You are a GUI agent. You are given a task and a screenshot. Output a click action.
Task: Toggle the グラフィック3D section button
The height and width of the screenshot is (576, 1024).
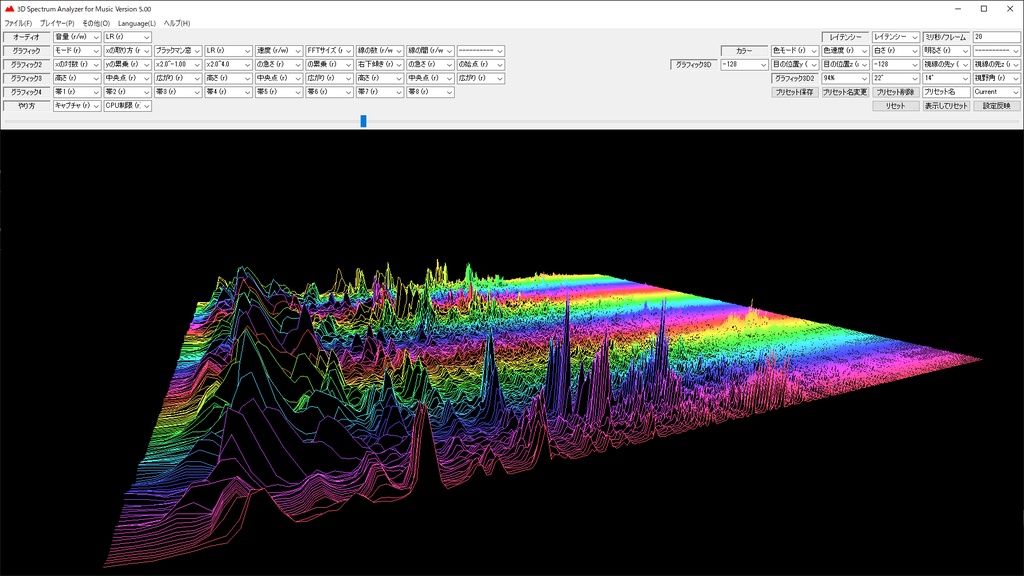[693, 64]
